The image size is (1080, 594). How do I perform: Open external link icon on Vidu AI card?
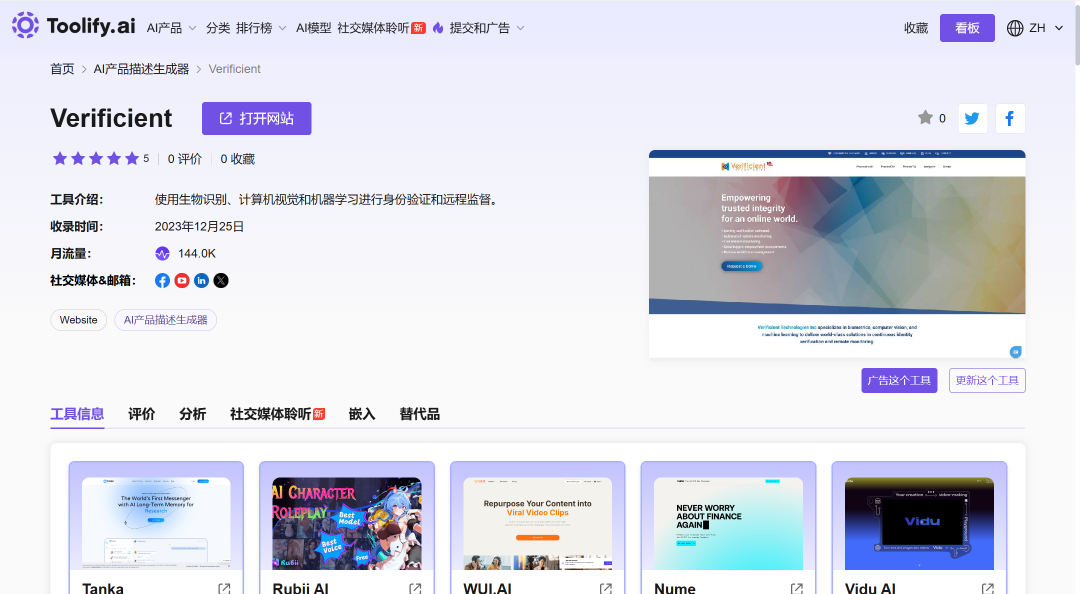pos(988,588)
